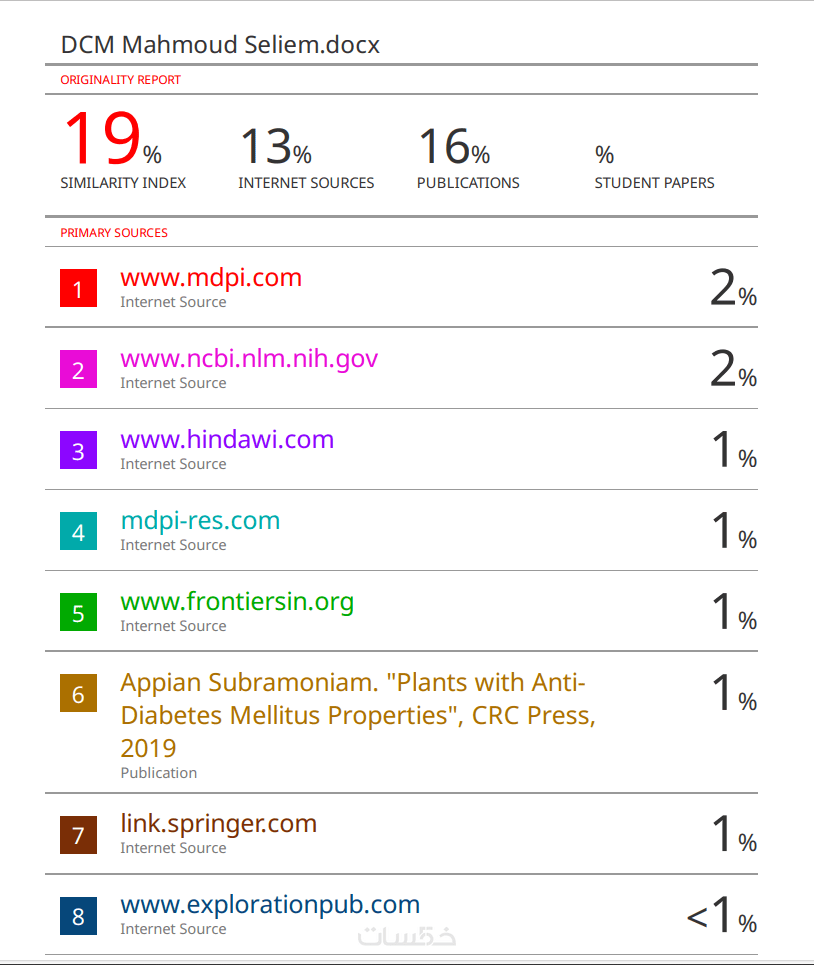Open the www.explorationpub.com source link

[270, 904]
